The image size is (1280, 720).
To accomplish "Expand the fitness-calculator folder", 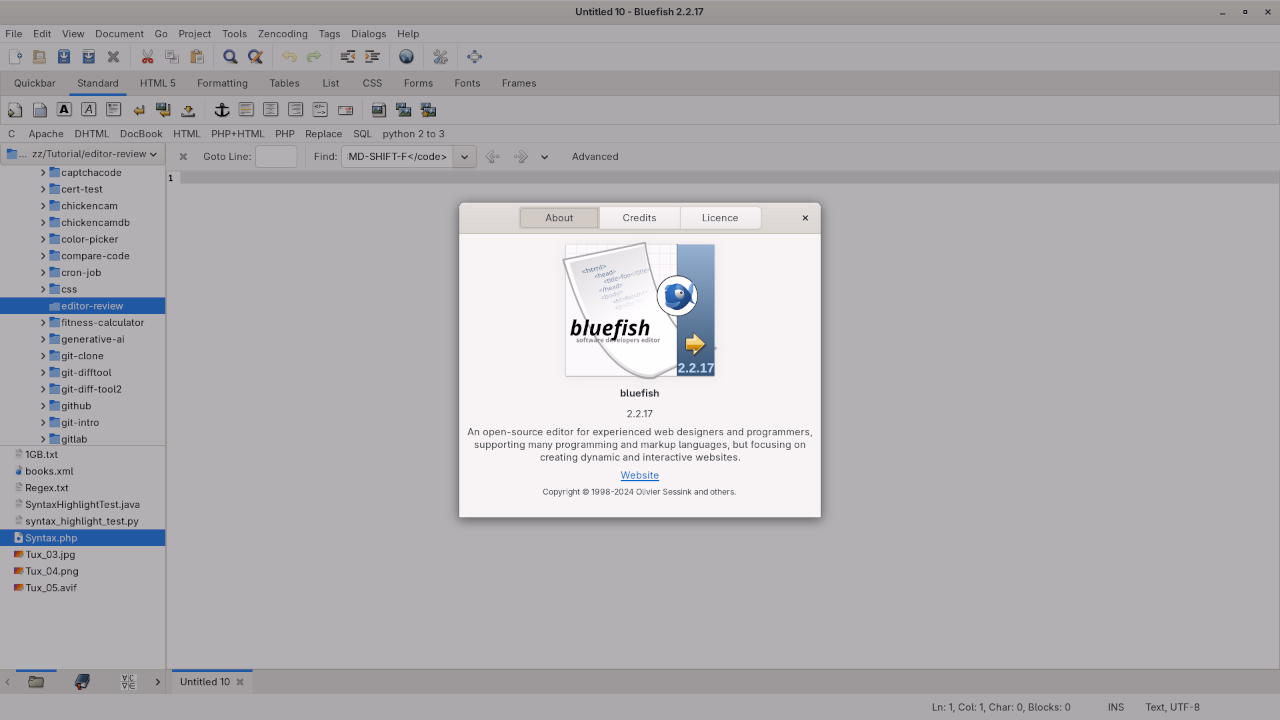I will tap(43, 323).
